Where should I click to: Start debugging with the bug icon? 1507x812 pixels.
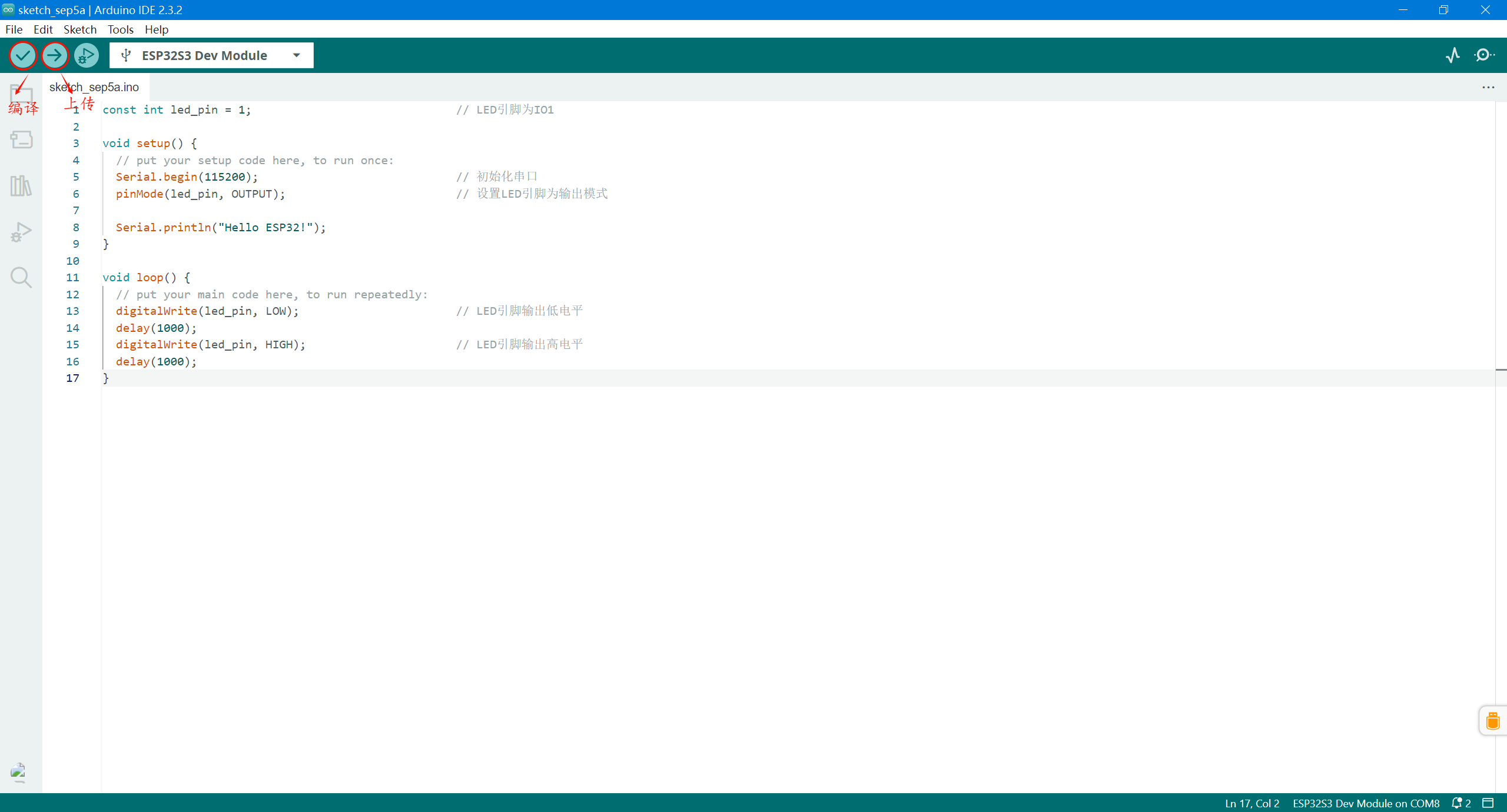pyautogui.click(x=86, y=55)
